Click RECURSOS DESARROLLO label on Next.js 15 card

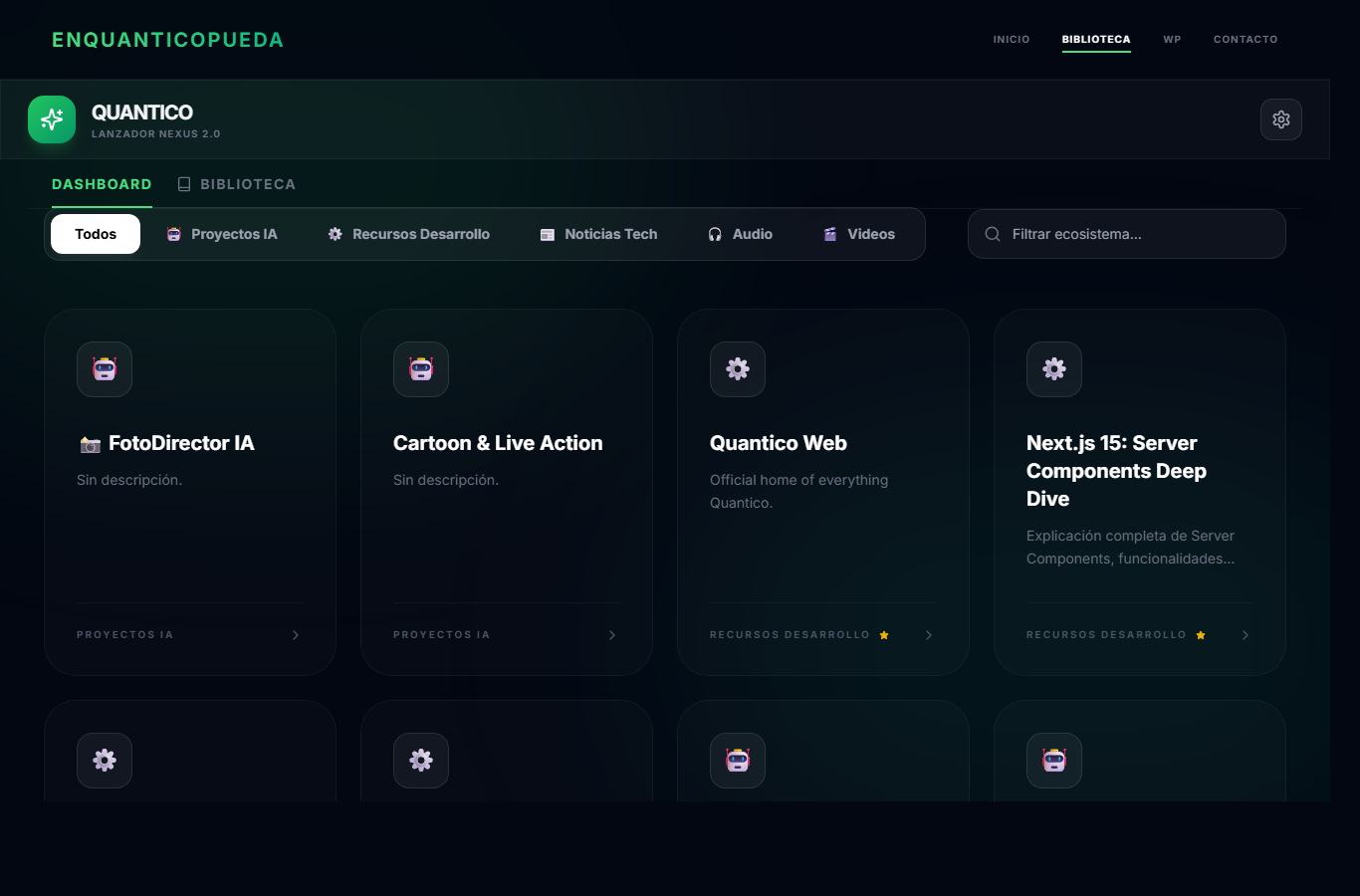pyautogui.click(x=1106, y=635)
